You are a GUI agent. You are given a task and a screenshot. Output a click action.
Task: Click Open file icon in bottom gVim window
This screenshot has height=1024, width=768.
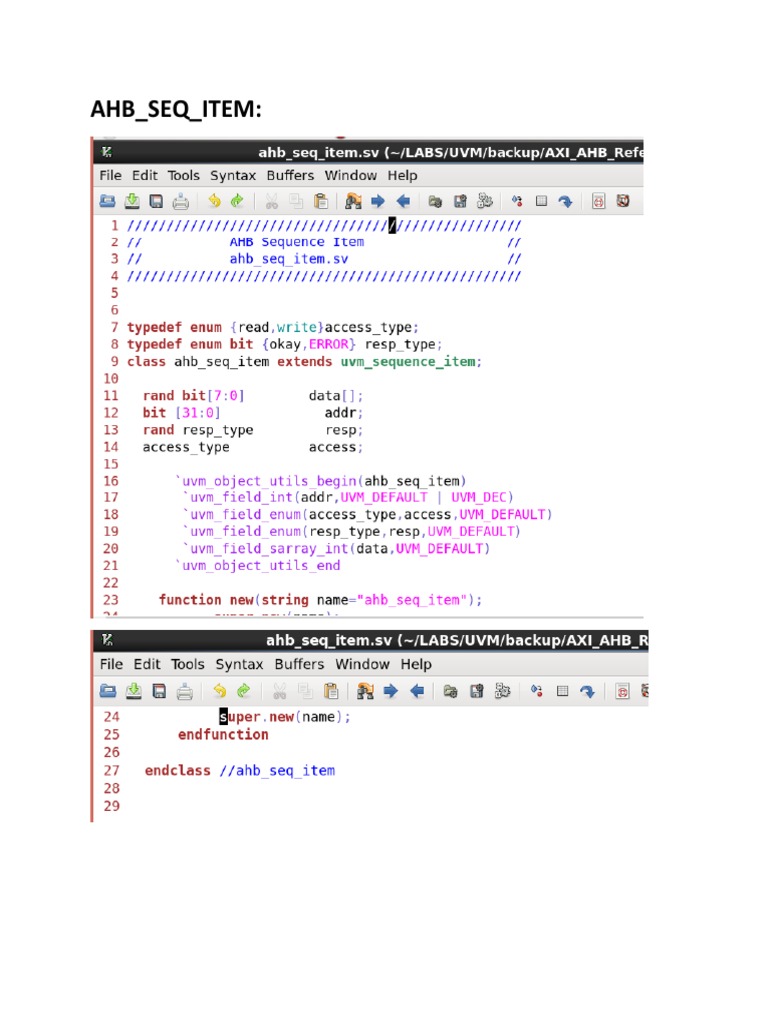[x=108, y=691]
